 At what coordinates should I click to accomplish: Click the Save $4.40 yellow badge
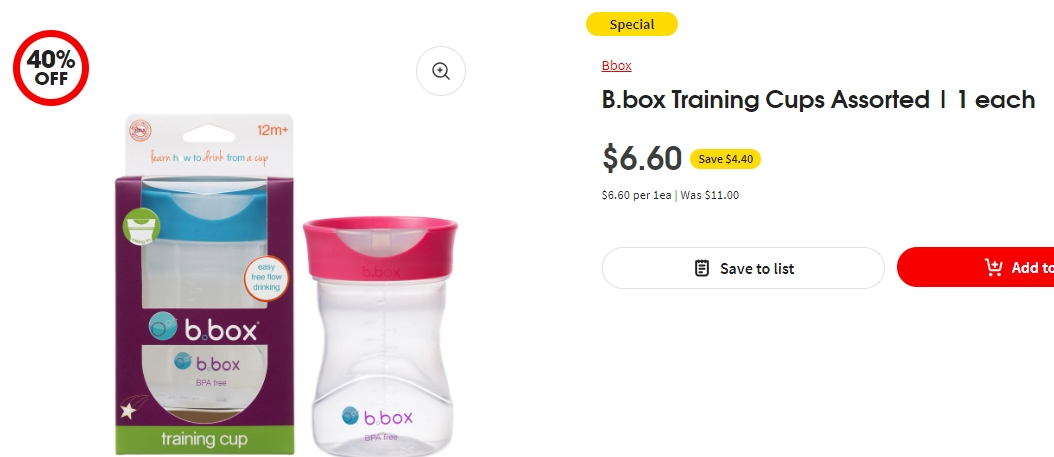pyautogui.click(x=725, y=159)
